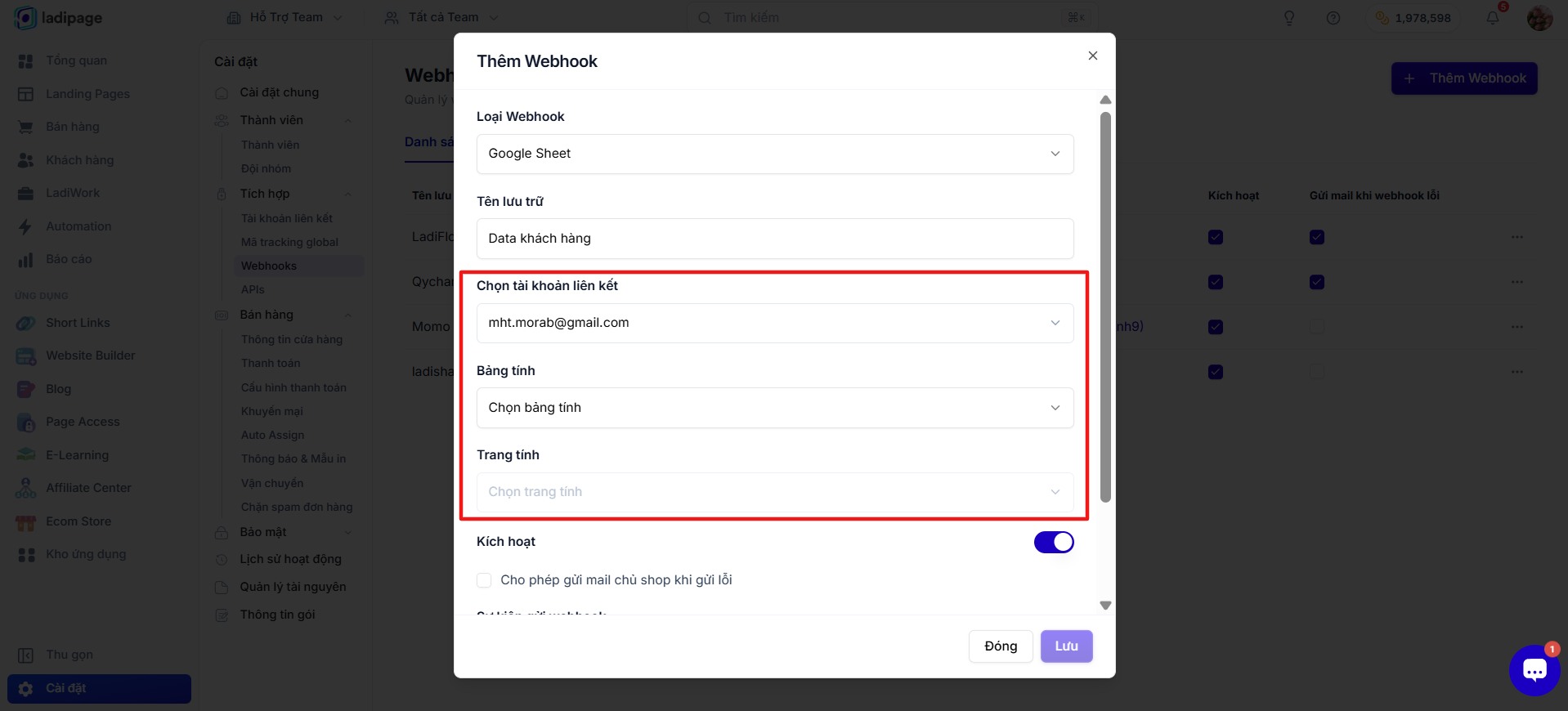Open Landing Pages in left sidebar
This screenshot has height=711, width=1568.
87,94
